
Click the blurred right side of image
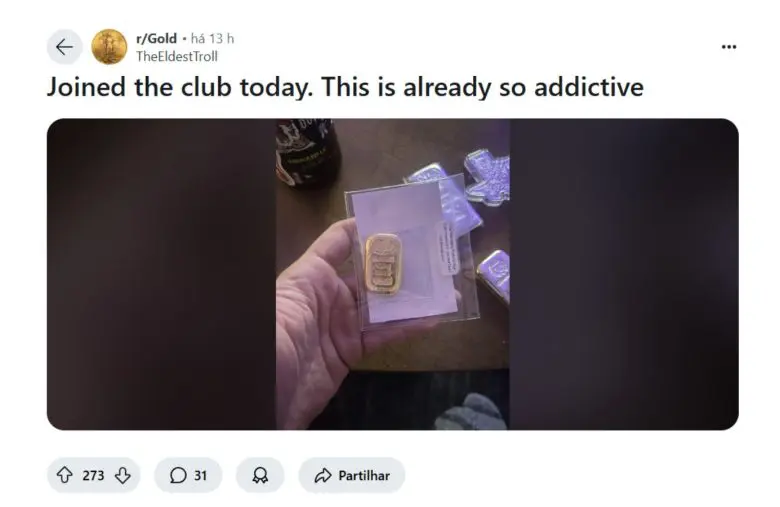pyautogui.click(x=624, y=274)
